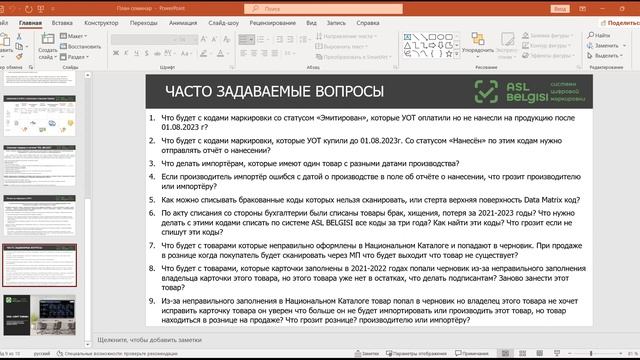This screenshot has height=360, width=640.
Task: Switch to normal view icon in status bar
Action: (505, 353)
